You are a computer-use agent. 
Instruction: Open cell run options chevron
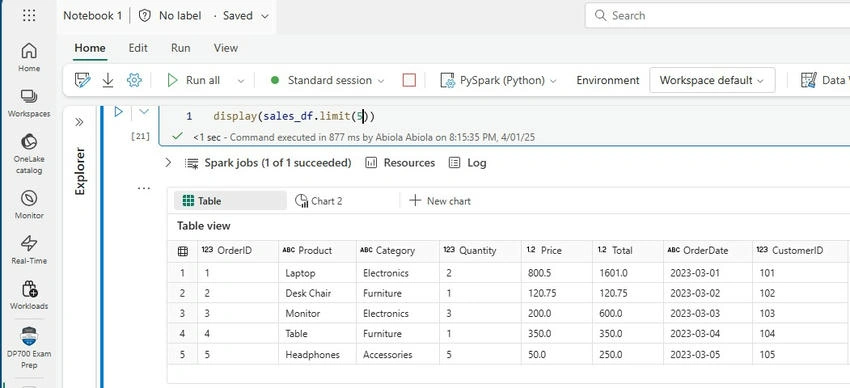(x=144, y=112)
